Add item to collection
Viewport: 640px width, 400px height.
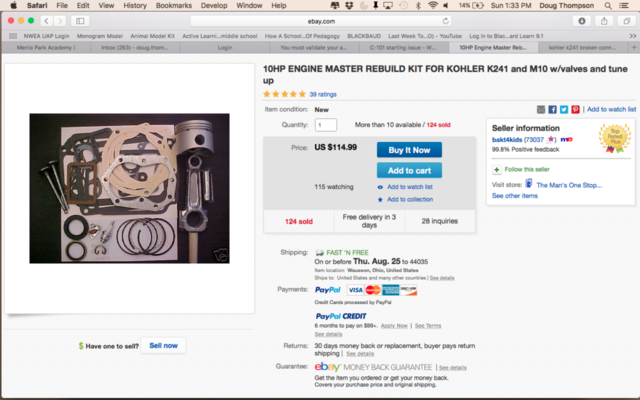click(x=409, y=199)
